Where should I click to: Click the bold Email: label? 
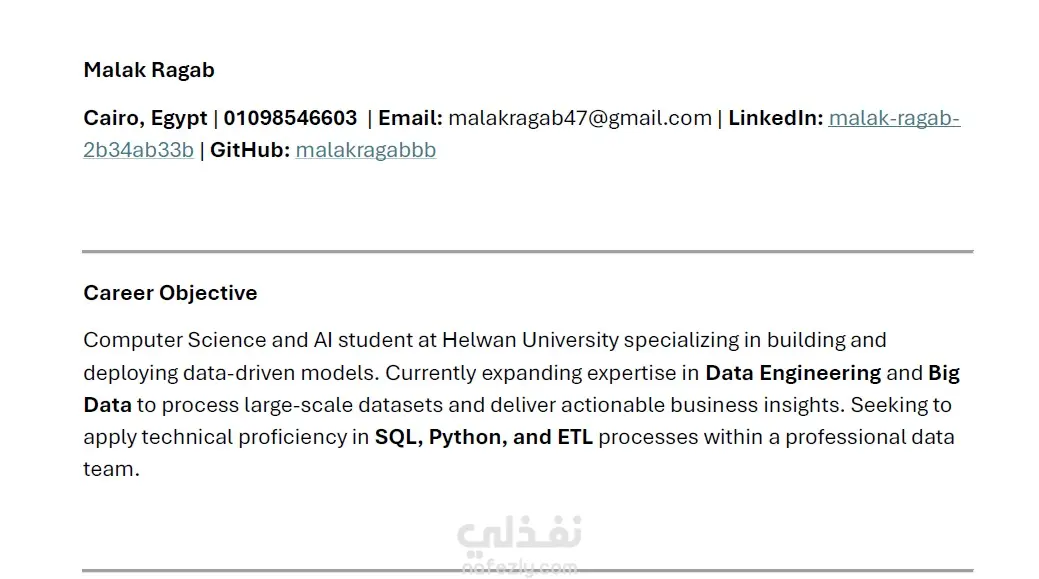410,118
